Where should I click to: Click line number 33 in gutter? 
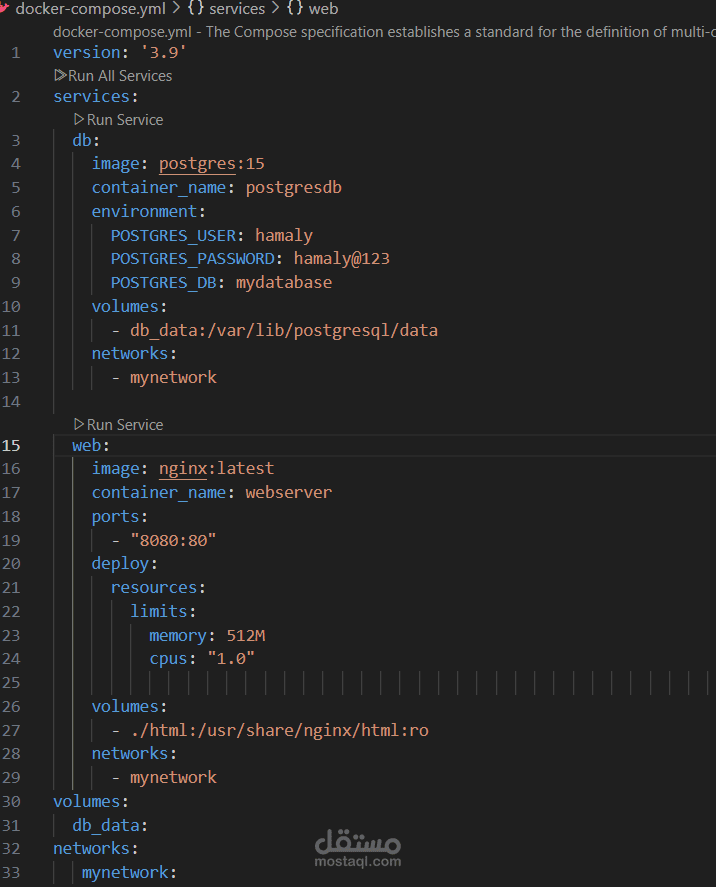click(11, 872)
